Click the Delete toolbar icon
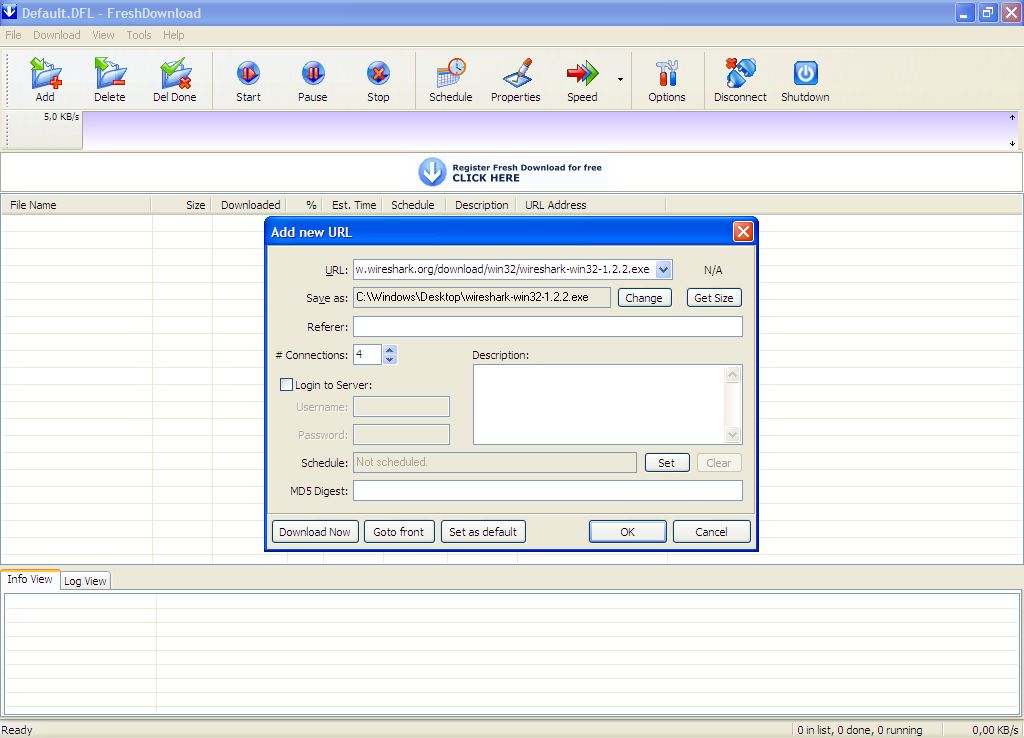Image resolution: width=1024 pixels, height=738 pixels. coord(109,80)
